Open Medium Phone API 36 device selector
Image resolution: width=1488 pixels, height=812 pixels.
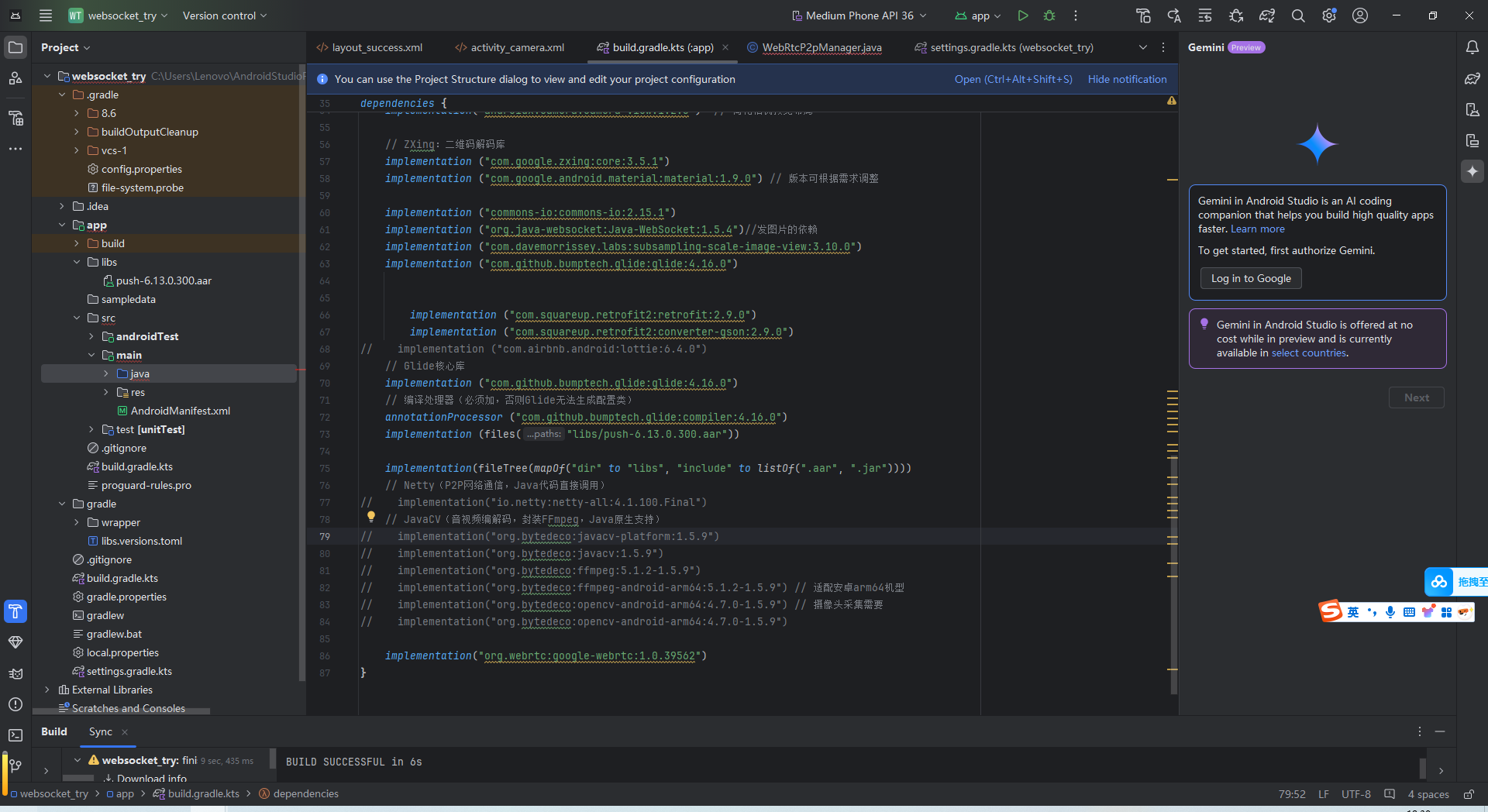click(x=859, y=15)
